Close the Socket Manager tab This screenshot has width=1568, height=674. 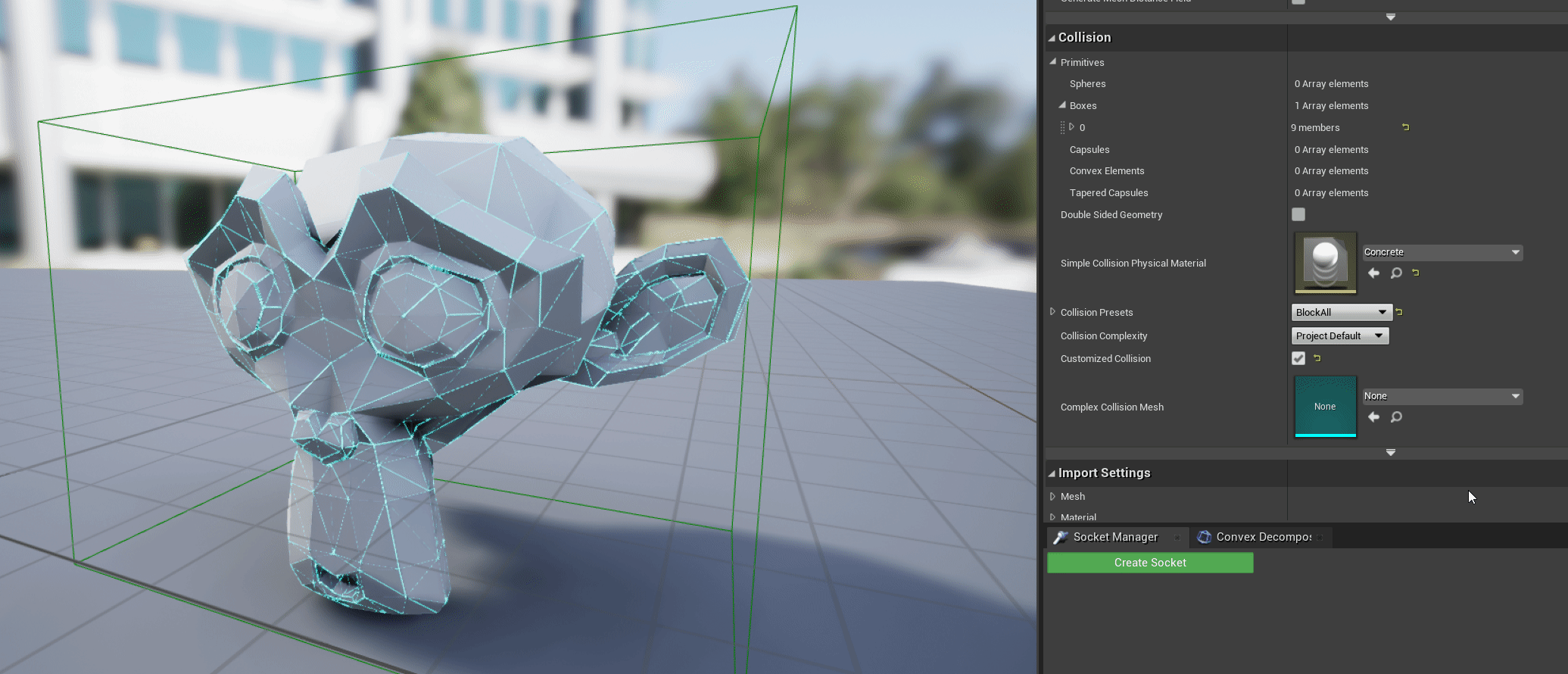click(x=1177, y=537)
